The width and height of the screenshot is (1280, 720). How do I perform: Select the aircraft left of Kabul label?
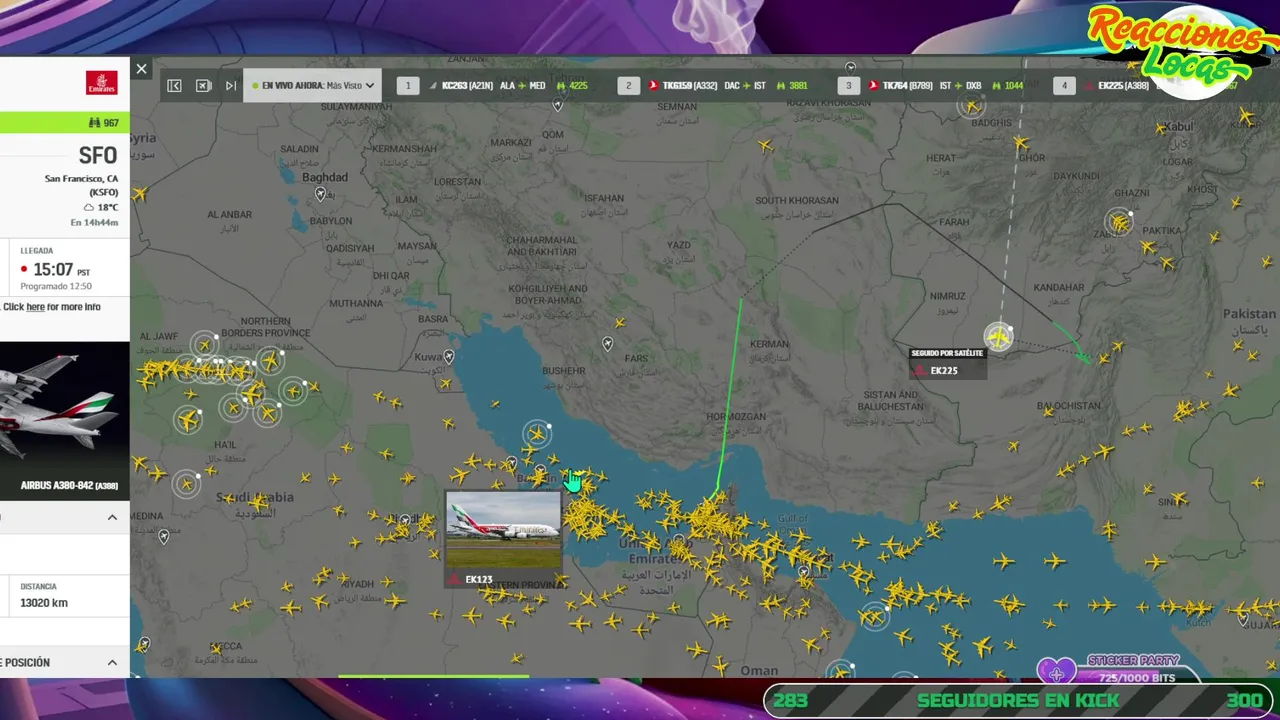click(x=1161, y=128)
